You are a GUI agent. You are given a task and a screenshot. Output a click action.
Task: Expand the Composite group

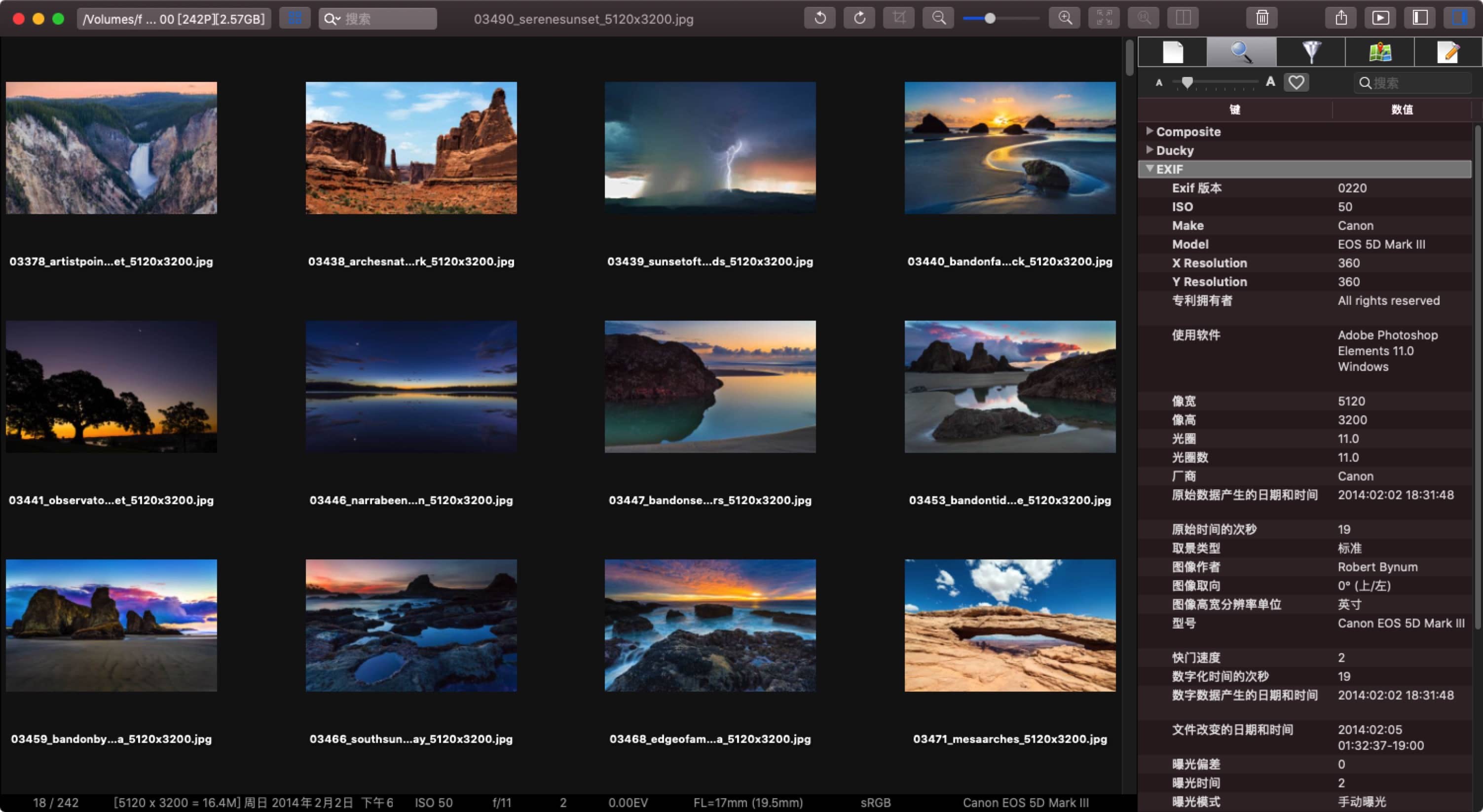click(1149, 131)
